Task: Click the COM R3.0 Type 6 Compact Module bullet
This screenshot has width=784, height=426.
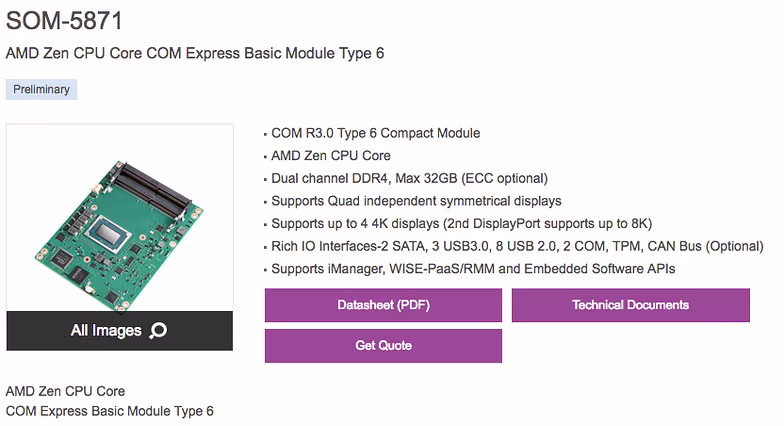Action: (x=376, y=133)
